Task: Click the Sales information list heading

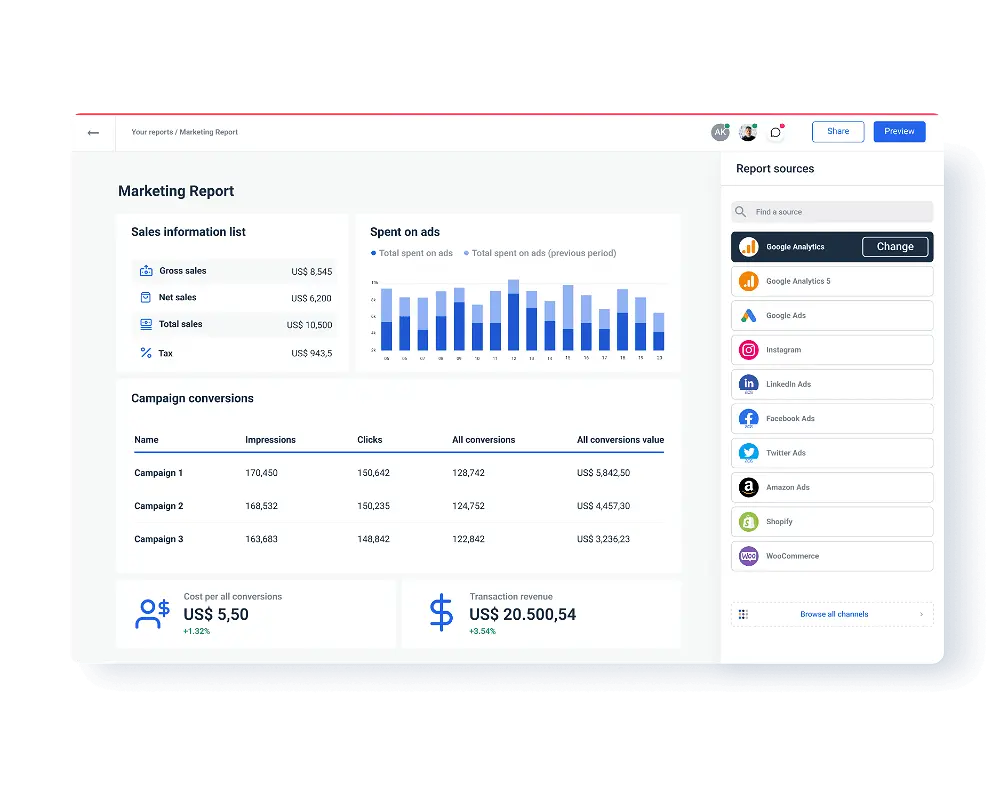Action: pos(188,232)
